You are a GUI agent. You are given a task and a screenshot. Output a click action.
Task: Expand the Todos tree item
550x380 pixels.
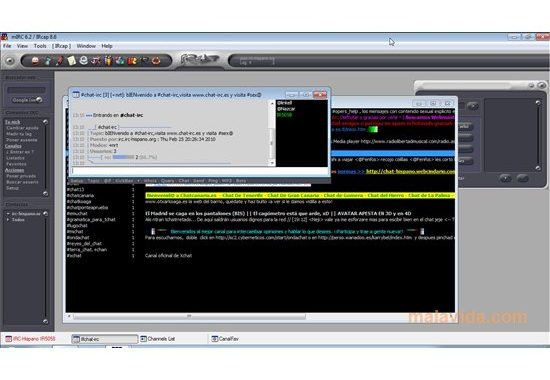click(8, 220)
